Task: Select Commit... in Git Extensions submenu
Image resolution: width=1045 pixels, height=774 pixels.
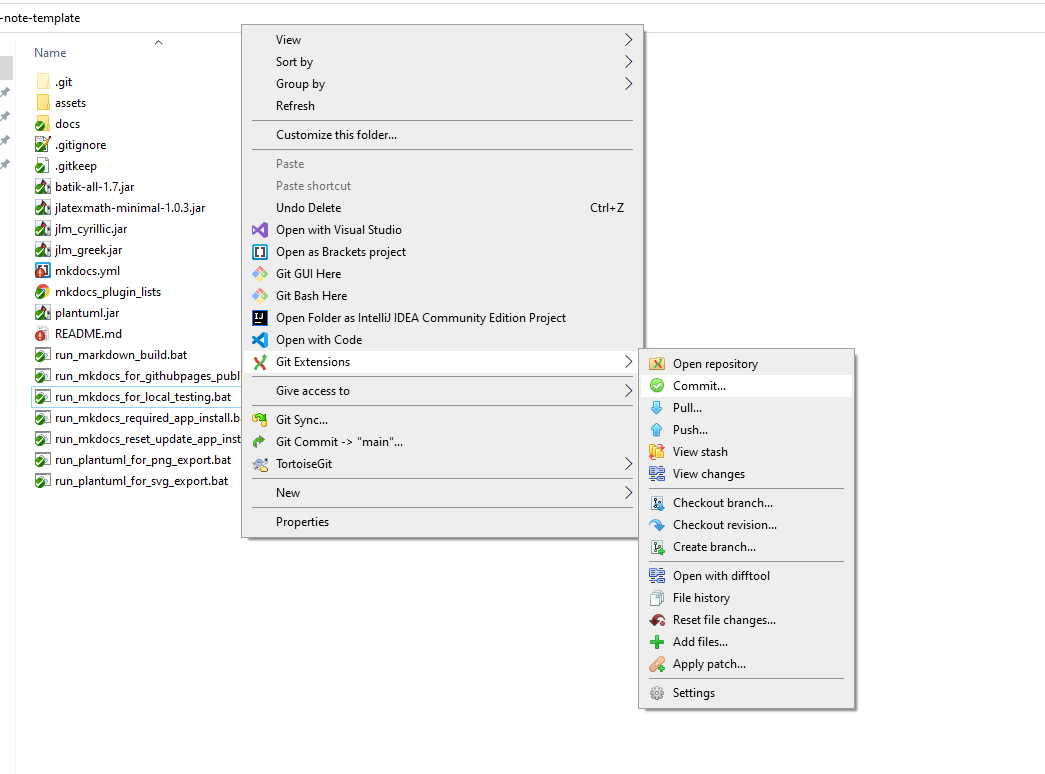Action: pos(746,385)
